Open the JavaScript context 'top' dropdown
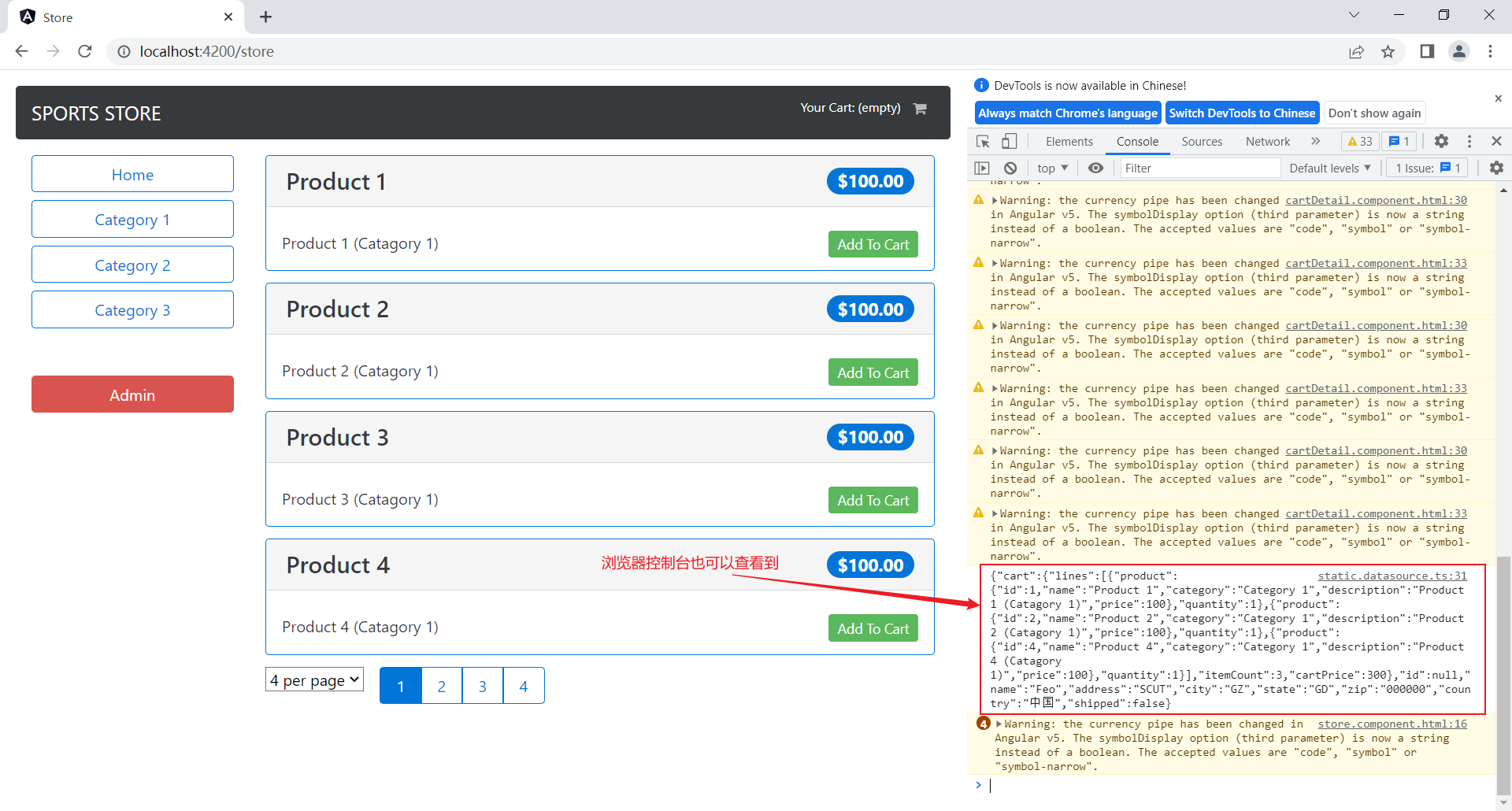The image size is (1512, 811). pyautogui.click(x=1052, y=168)
